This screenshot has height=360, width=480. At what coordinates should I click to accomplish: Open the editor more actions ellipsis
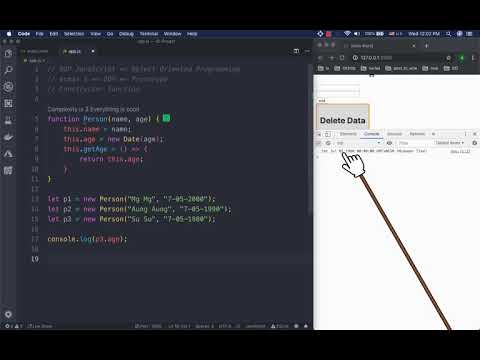click(x=307, y=51)
